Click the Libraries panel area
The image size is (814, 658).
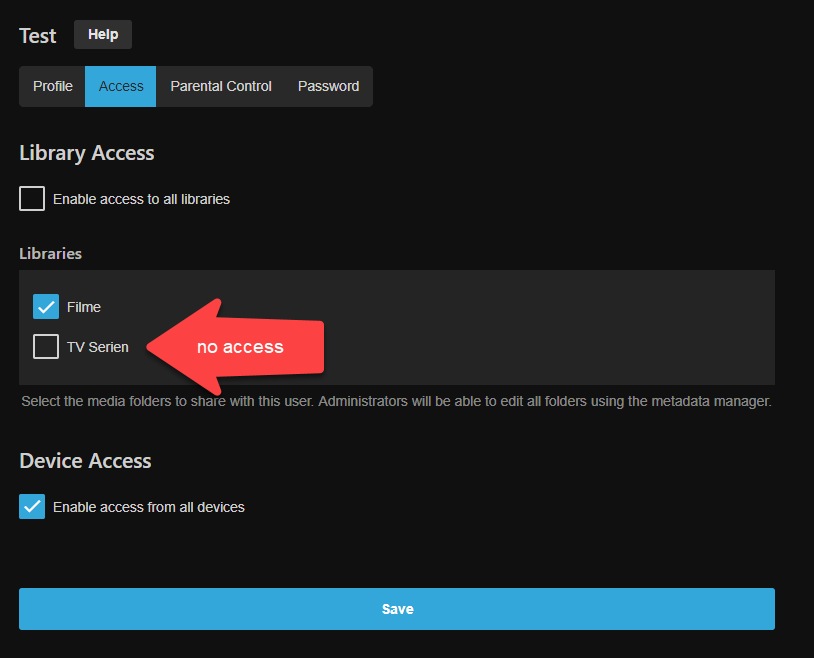[600, 327]
